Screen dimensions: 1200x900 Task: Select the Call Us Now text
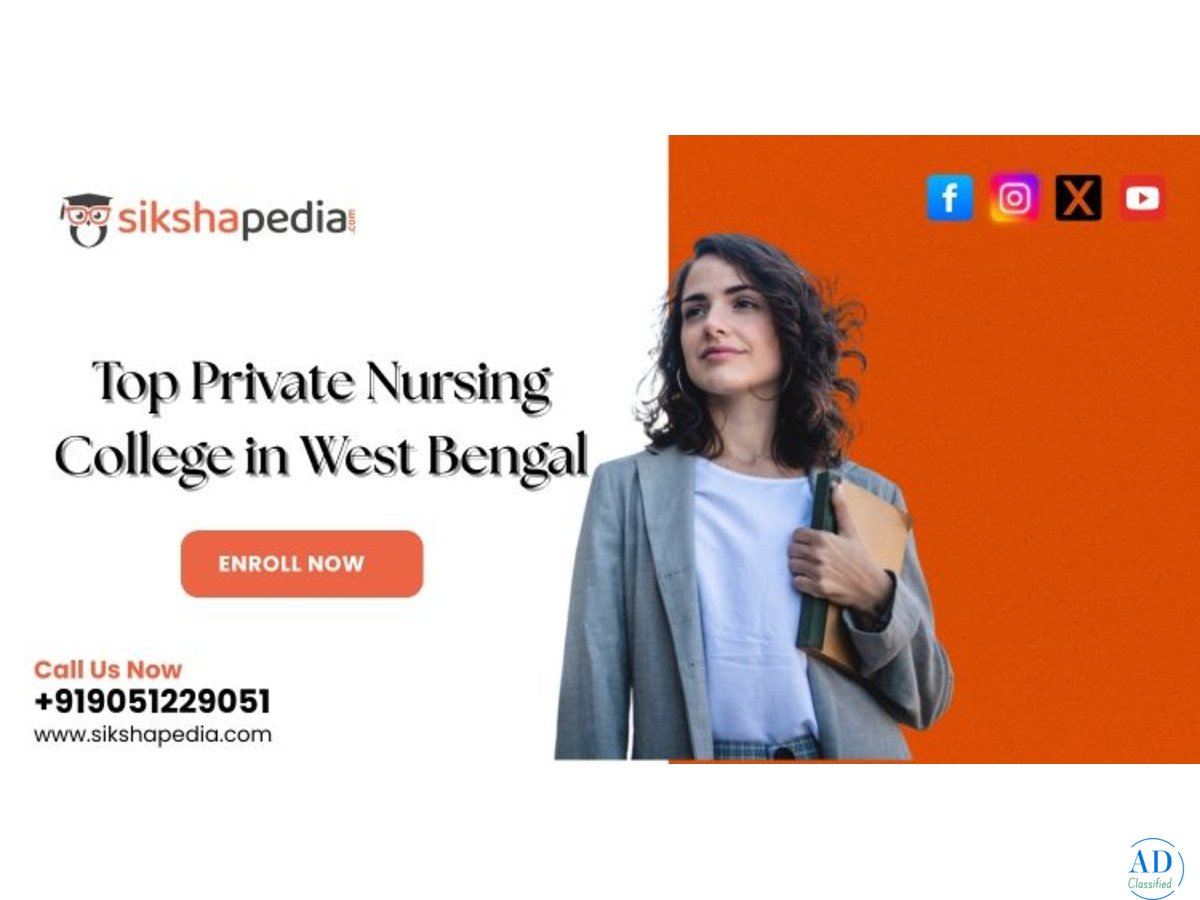pyautogui.click(x=108, y=670)
